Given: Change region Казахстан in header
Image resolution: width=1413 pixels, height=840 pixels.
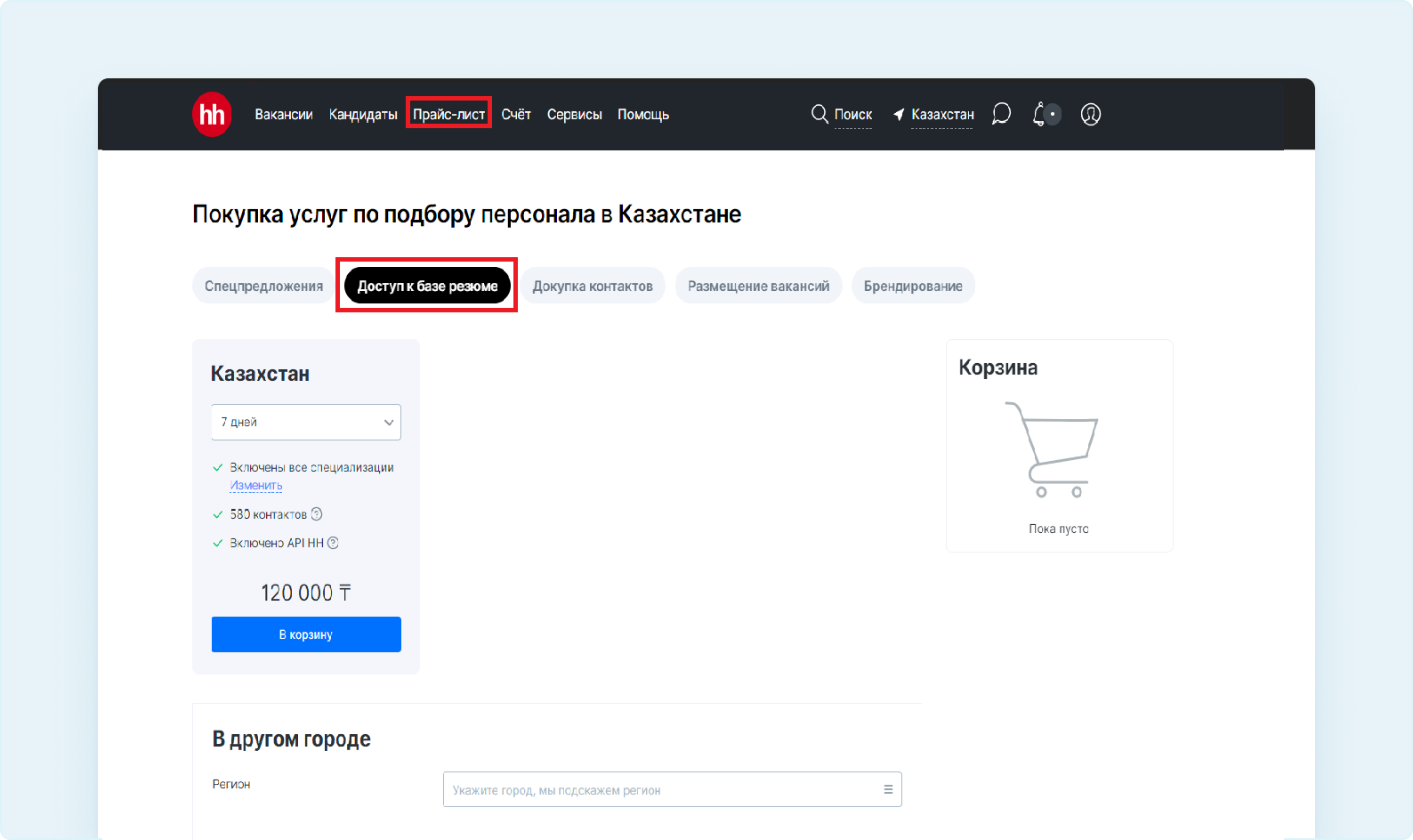Looking at the screenshot, I should tap(942, 114).
